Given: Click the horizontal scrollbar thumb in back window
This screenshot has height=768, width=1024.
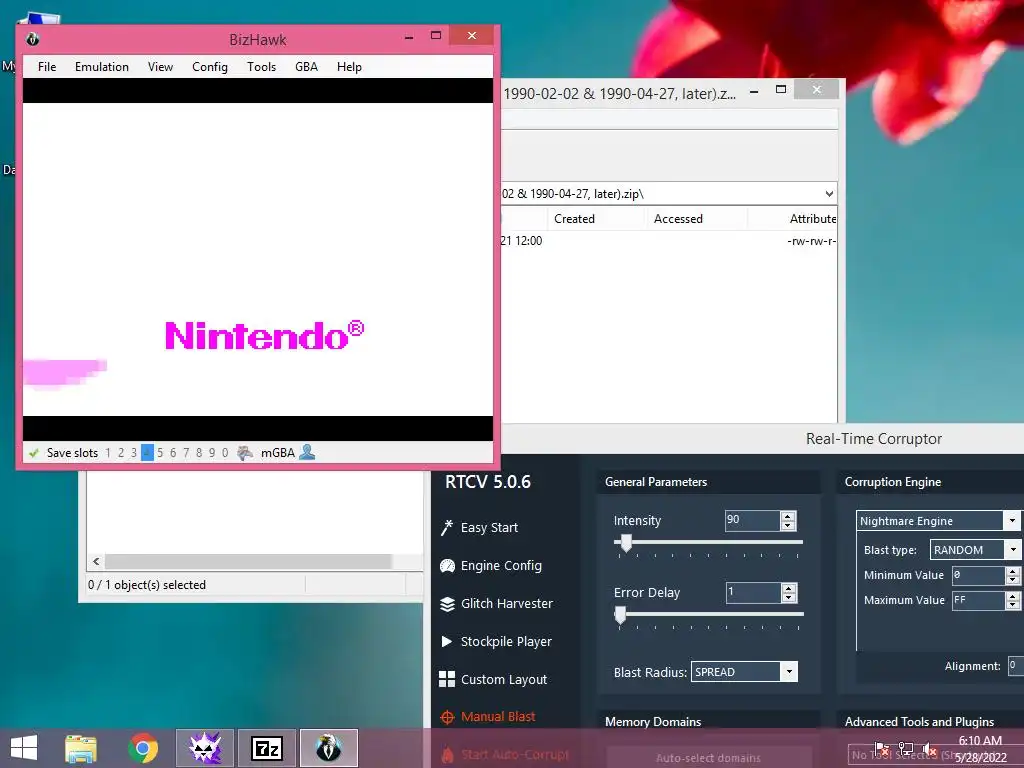Looking at the screenshot, I should [248, 562].
